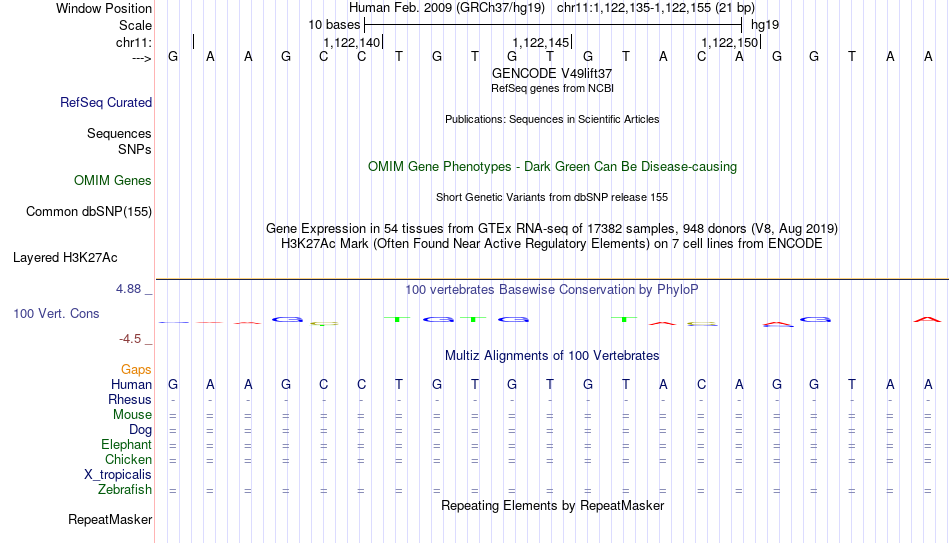Image resolution: width=950 pixels, height=543 pixels.
Task: Click the 1,122,140 position marker
Action: click(x=352, y=42)
